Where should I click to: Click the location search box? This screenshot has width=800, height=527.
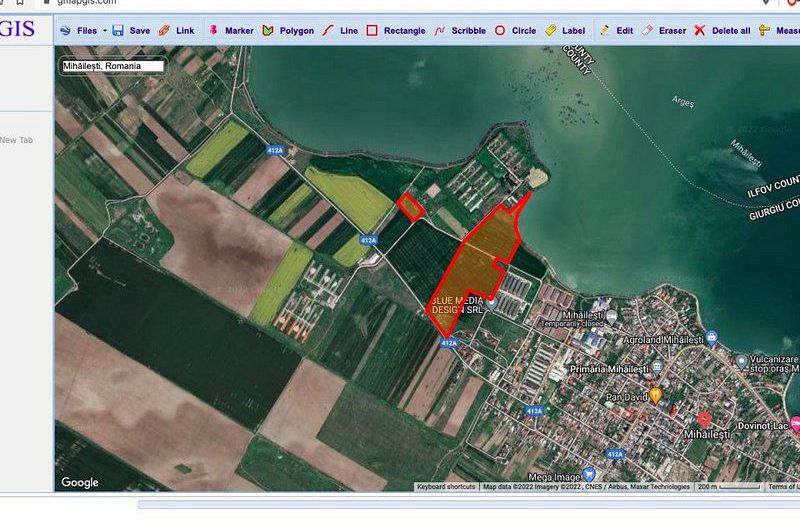point(112,66)
